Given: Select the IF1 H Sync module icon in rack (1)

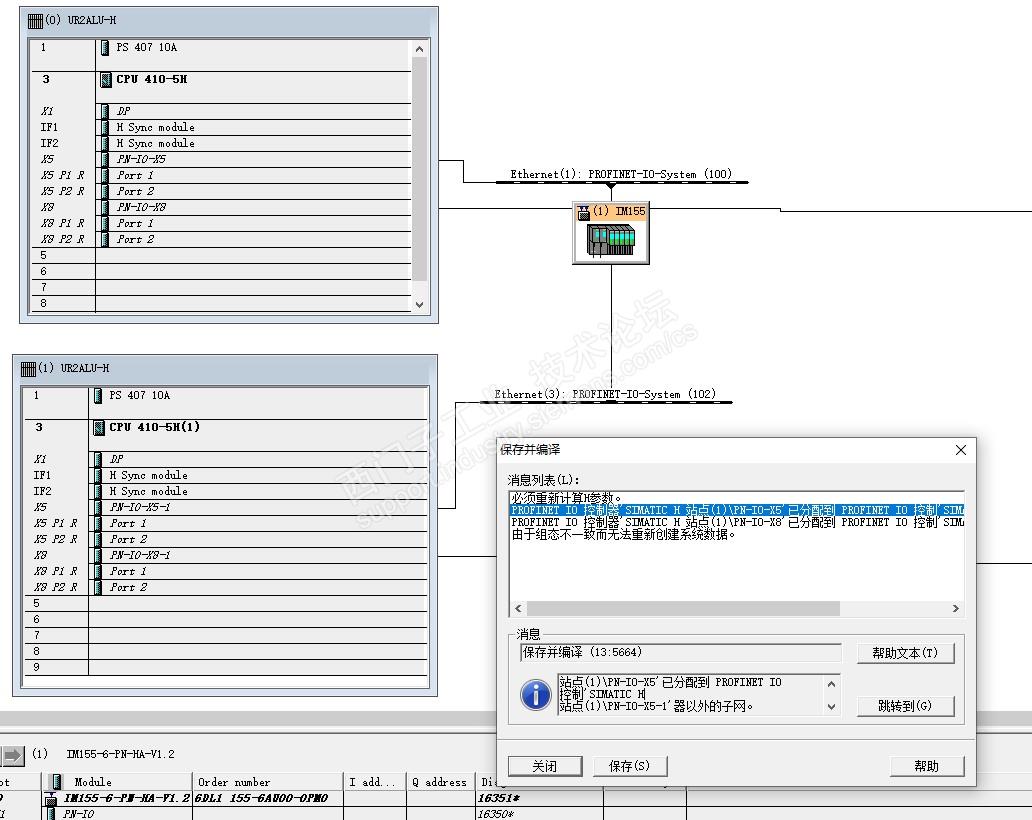Looking at the screenshot, I should click(97, 475).
